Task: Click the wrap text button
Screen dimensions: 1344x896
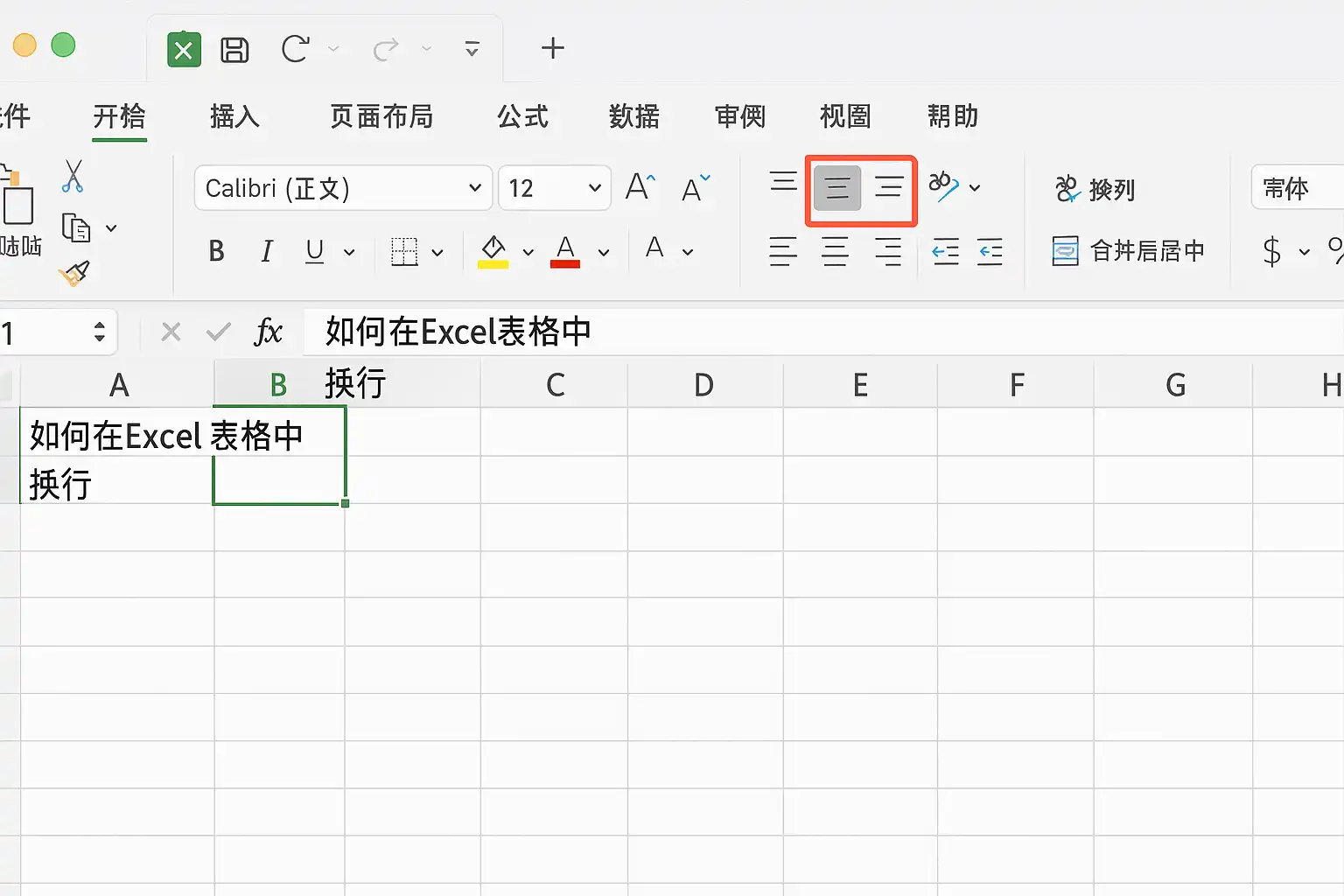Action: point(1095,188)
